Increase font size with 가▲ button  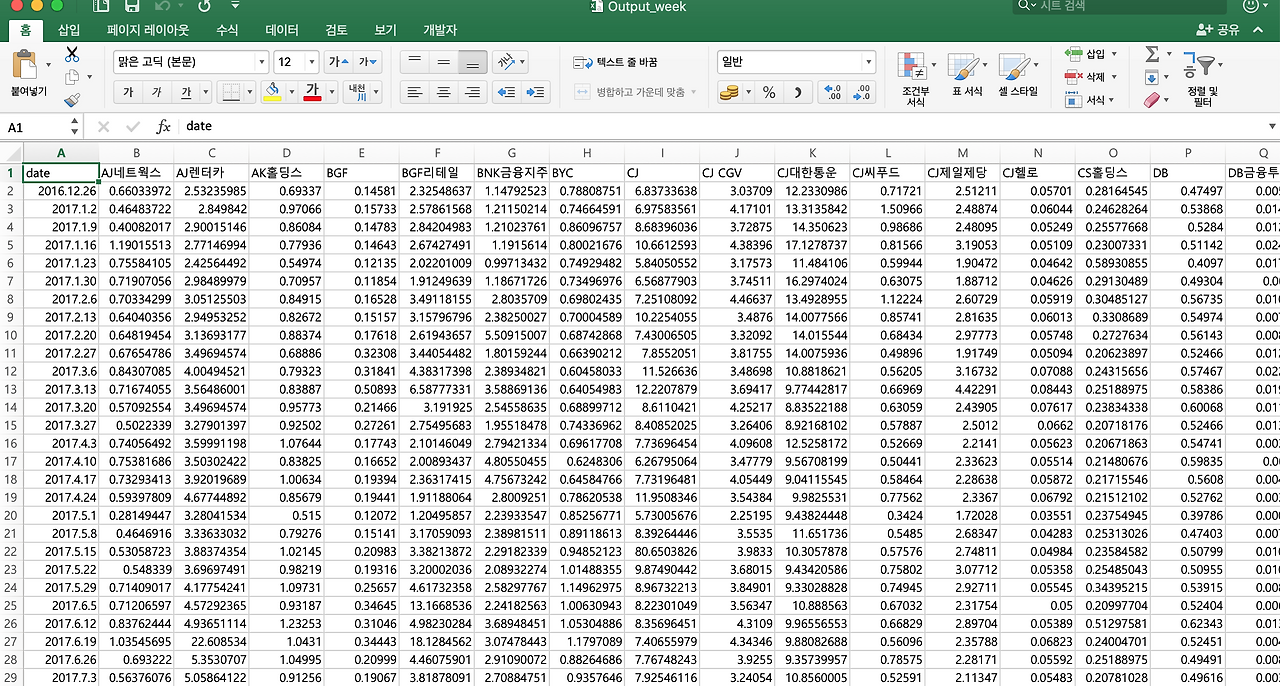(x=339, y=62)
